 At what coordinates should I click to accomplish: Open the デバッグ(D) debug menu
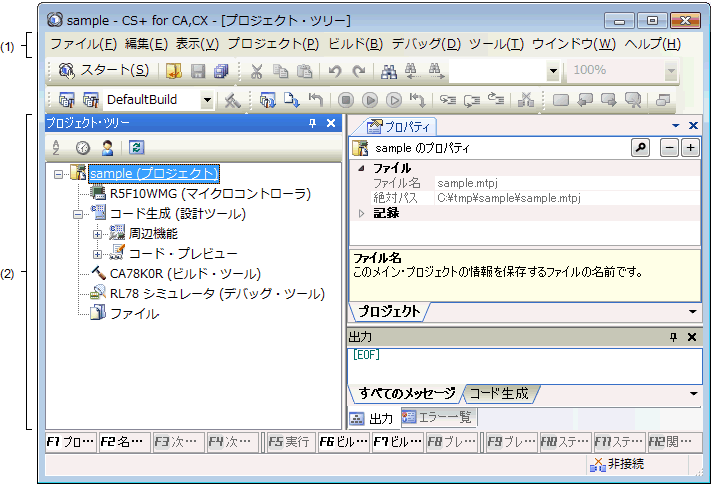pyautogui.click(x=426, y=44)
